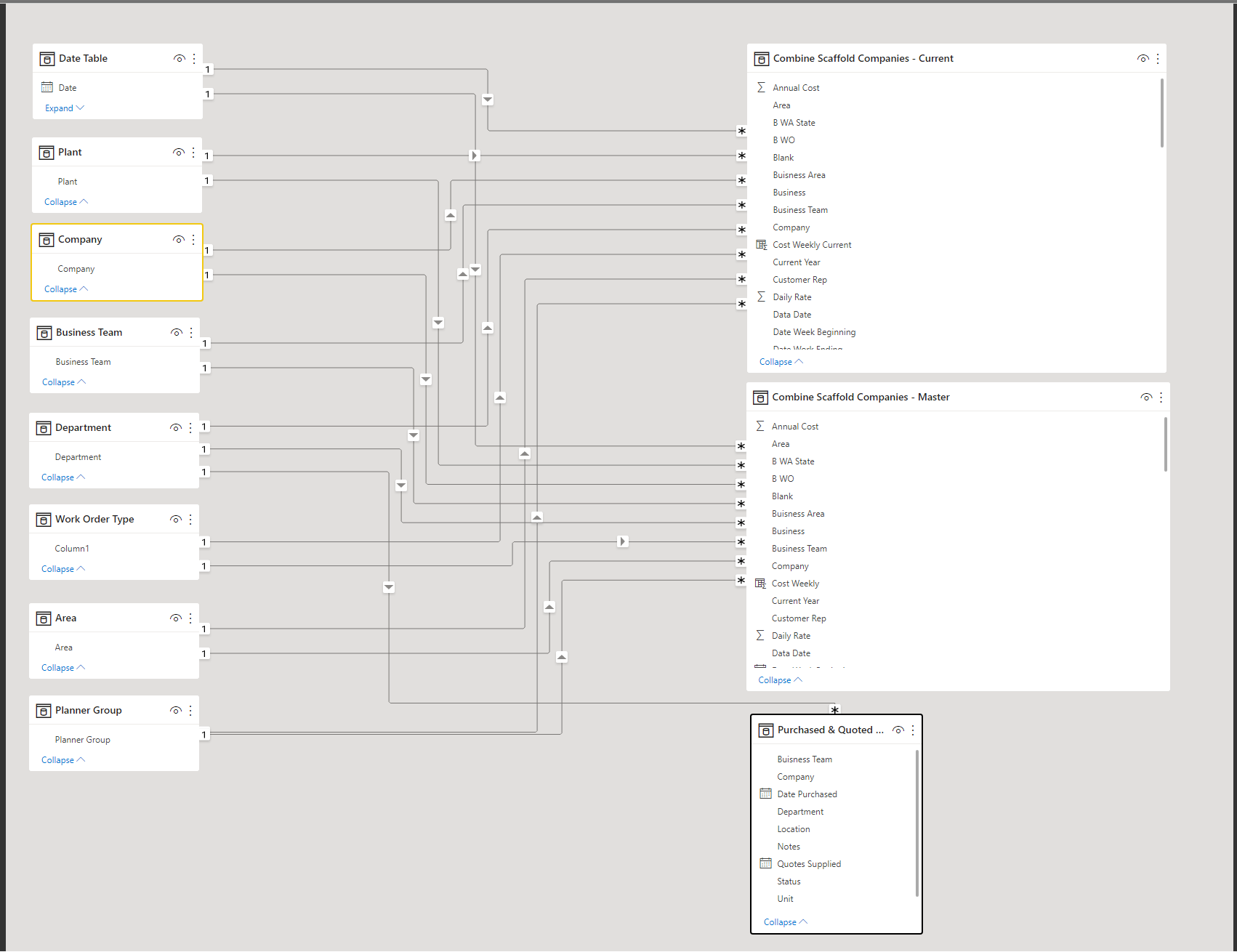Open more options for the Plant table
Viewport: 1237px width, 952px height.
193,152
